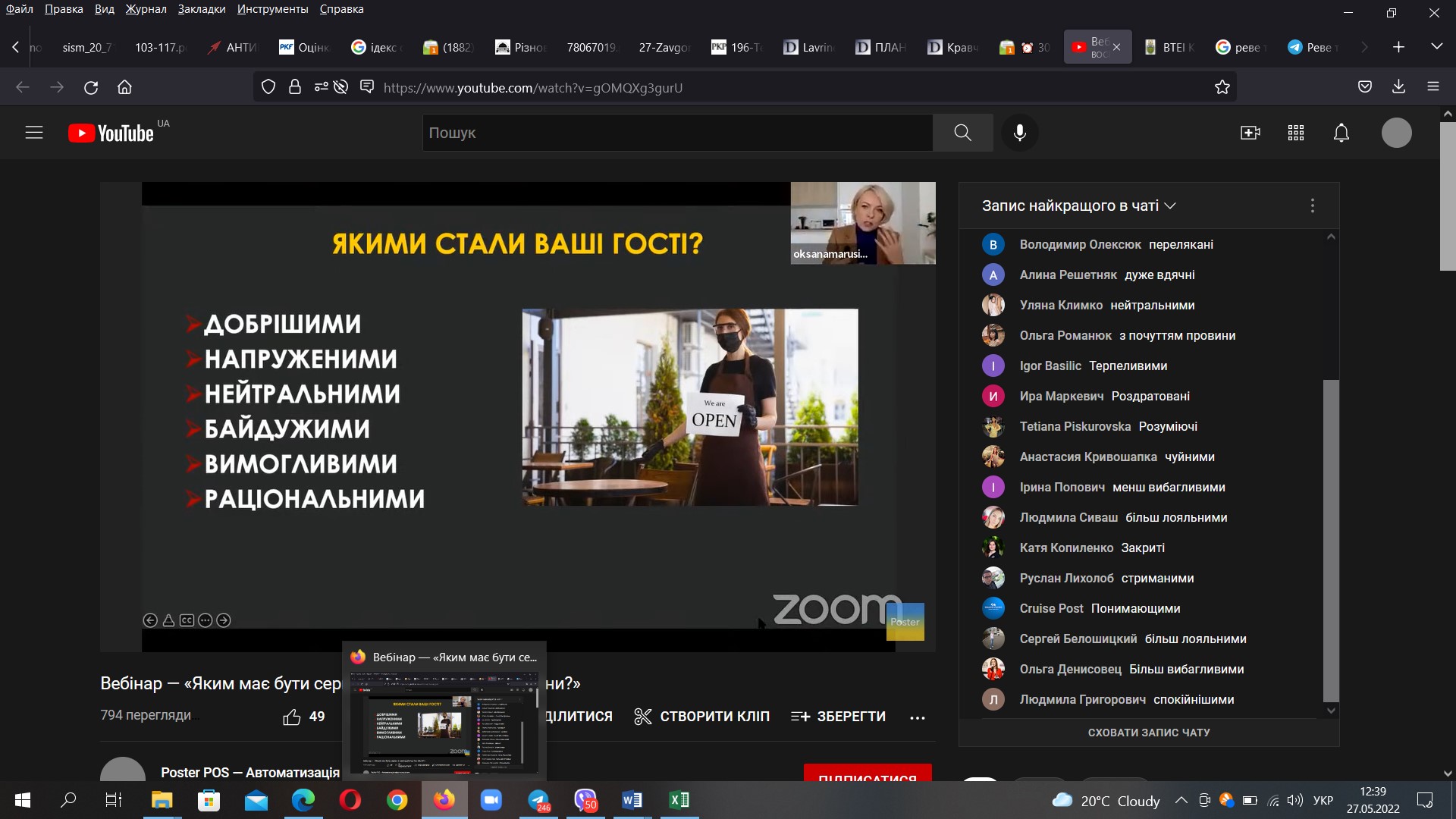Click СТВОРИТИ КЛІП button
Screen dimensions: 1456x819
click(701, 717)
